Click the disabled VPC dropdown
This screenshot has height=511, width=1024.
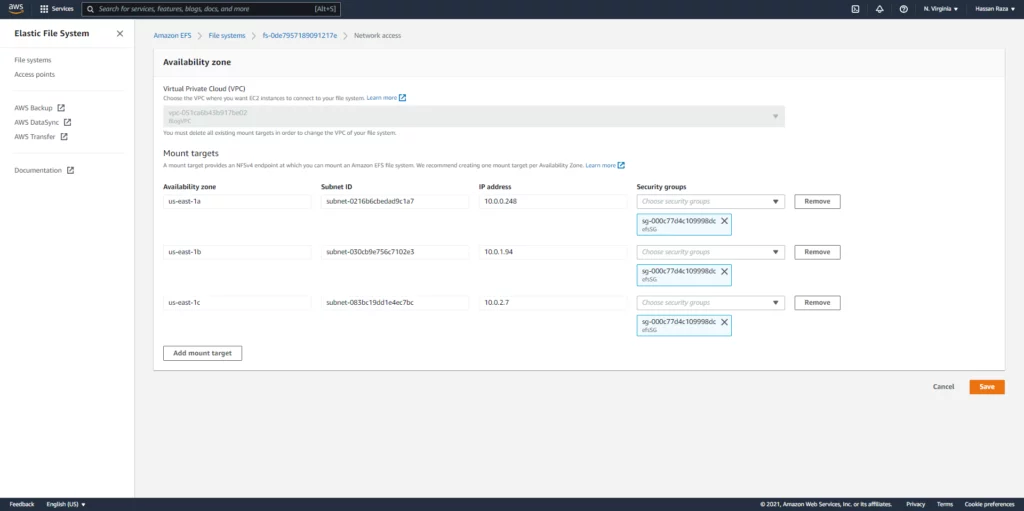click(x=473, y=116)
